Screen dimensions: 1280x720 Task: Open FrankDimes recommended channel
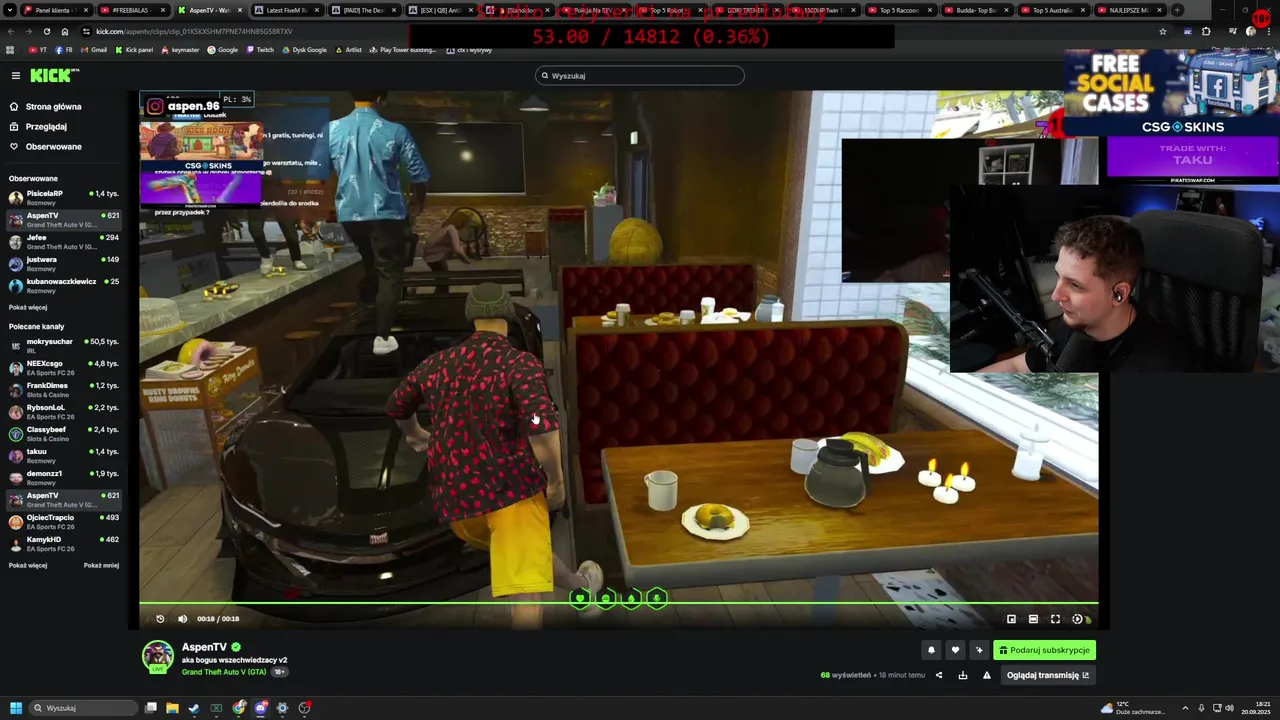(x=64, y=389)
